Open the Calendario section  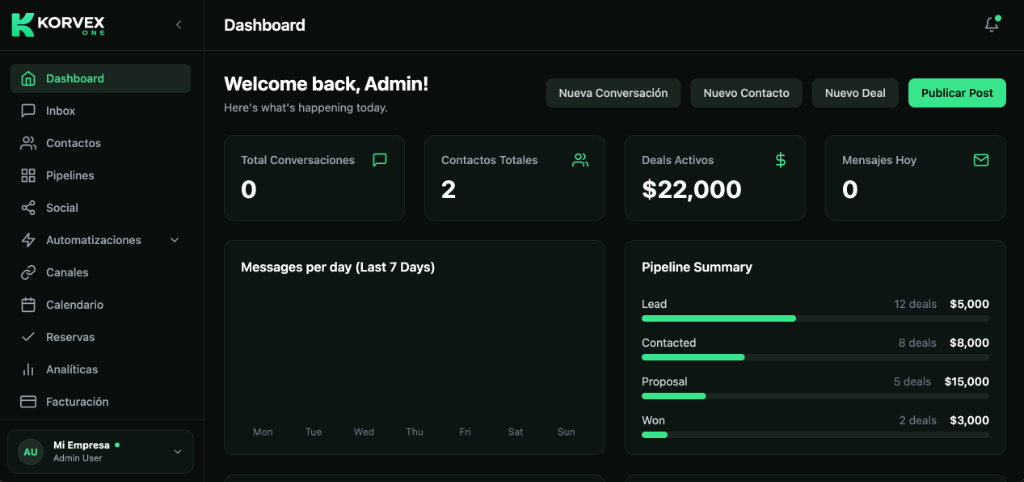tap(101, 305)
